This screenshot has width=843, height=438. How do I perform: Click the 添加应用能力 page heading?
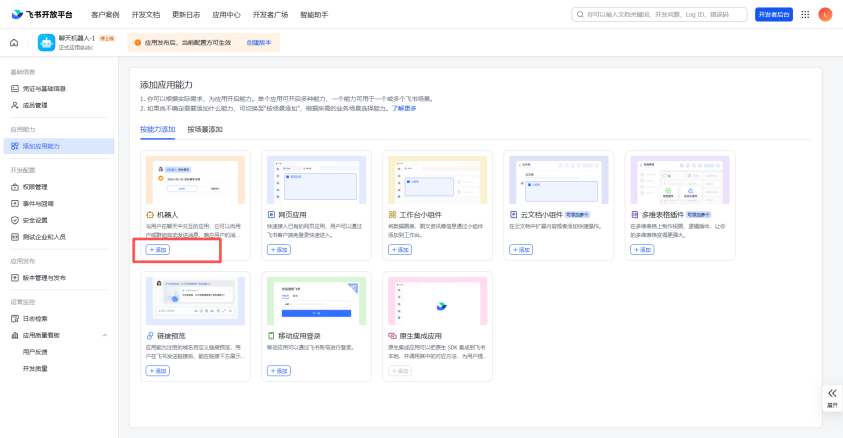[166, 85]
